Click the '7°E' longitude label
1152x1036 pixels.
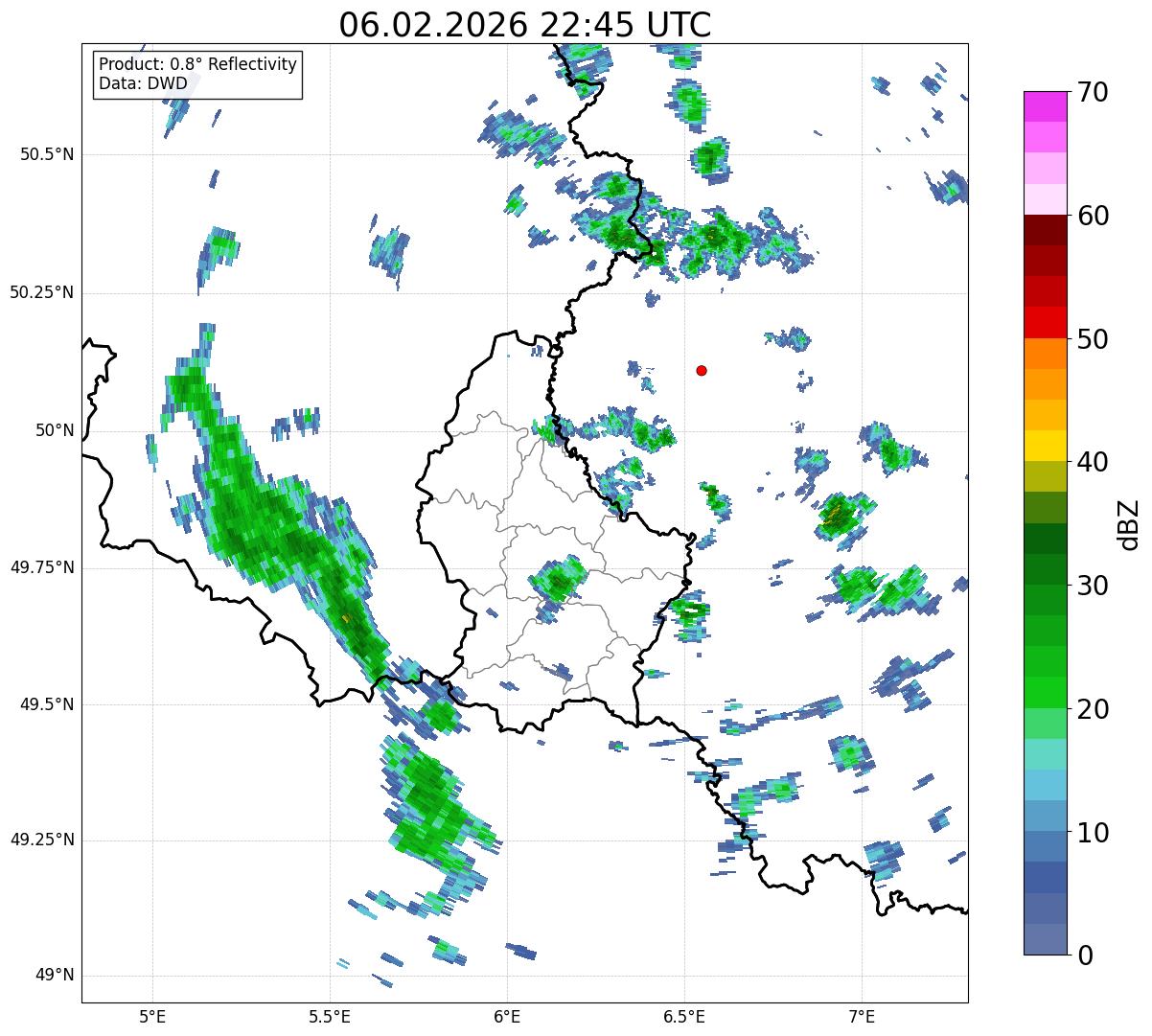coord(862,1016)
